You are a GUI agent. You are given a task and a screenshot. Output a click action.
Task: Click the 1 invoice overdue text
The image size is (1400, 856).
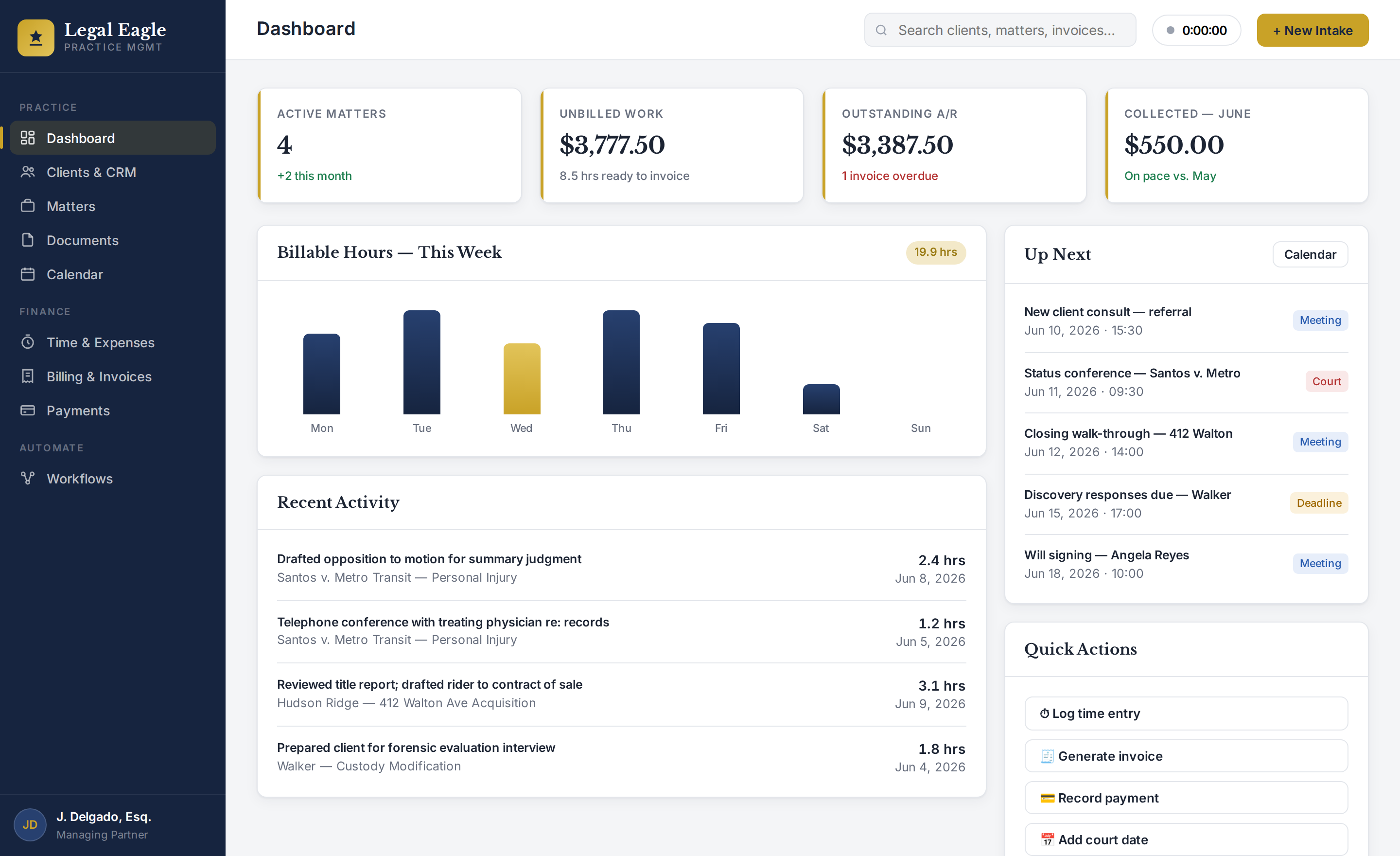tap(890, 176)
